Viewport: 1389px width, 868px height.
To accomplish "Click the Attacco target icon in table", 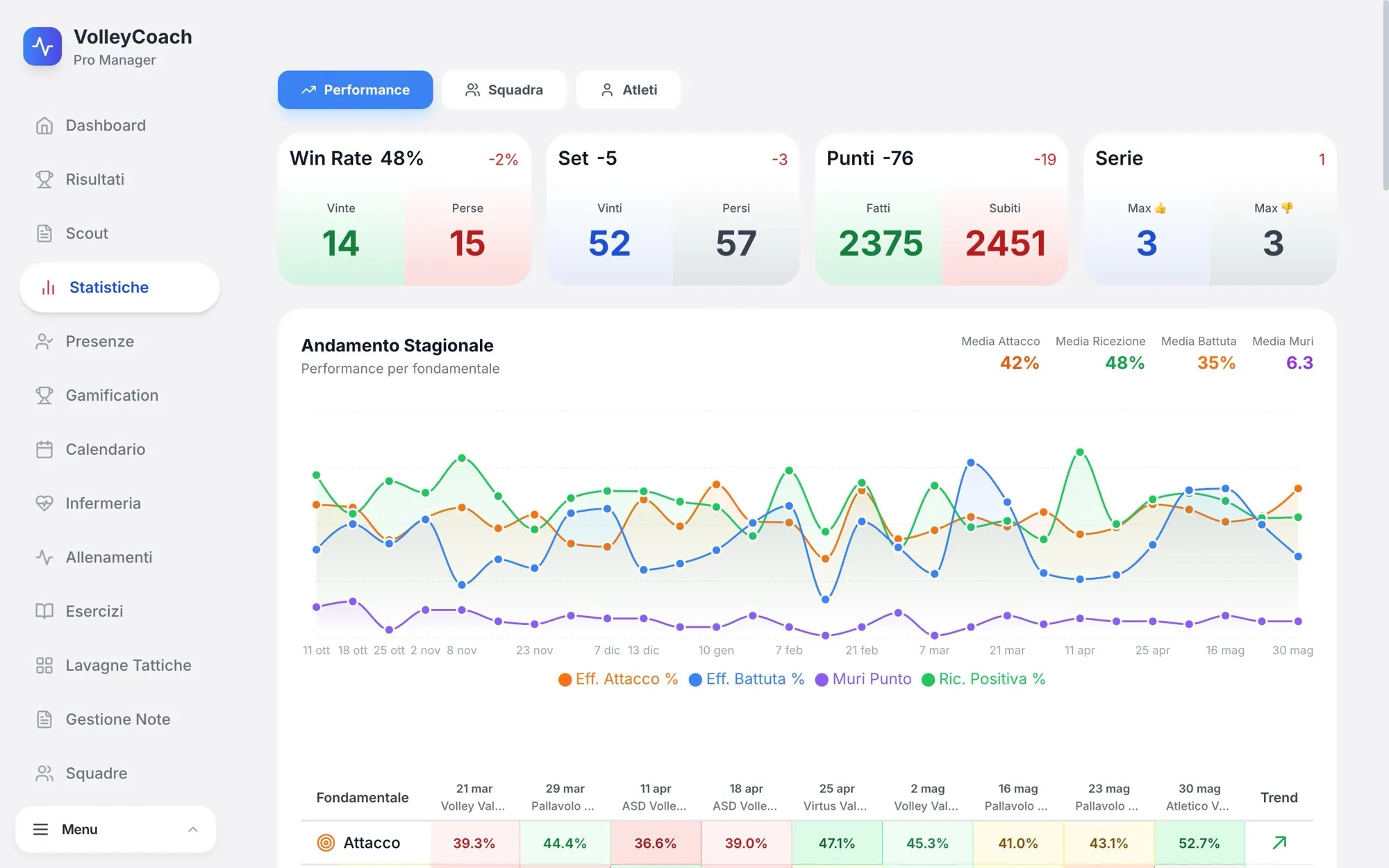I will click(326, 843).
